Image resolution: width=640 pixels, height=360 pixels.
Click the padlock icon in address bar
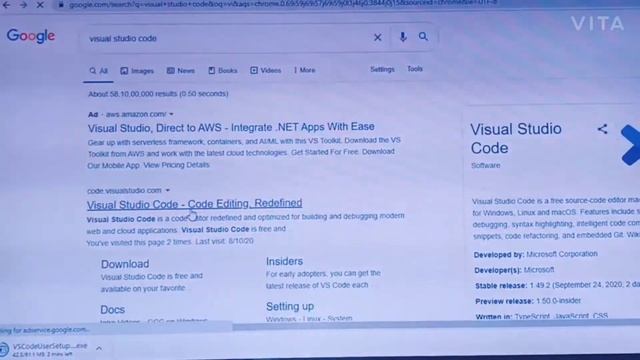(61, 5)
